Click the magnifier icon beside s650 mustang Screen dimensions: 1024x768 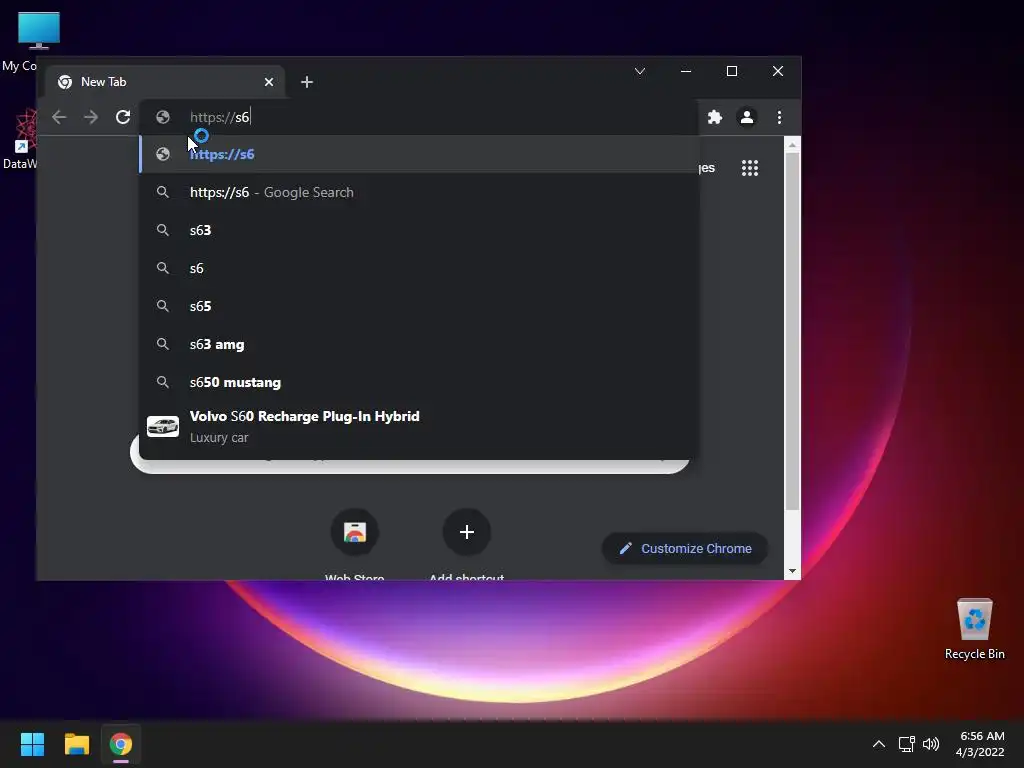(x=163, y=381)
